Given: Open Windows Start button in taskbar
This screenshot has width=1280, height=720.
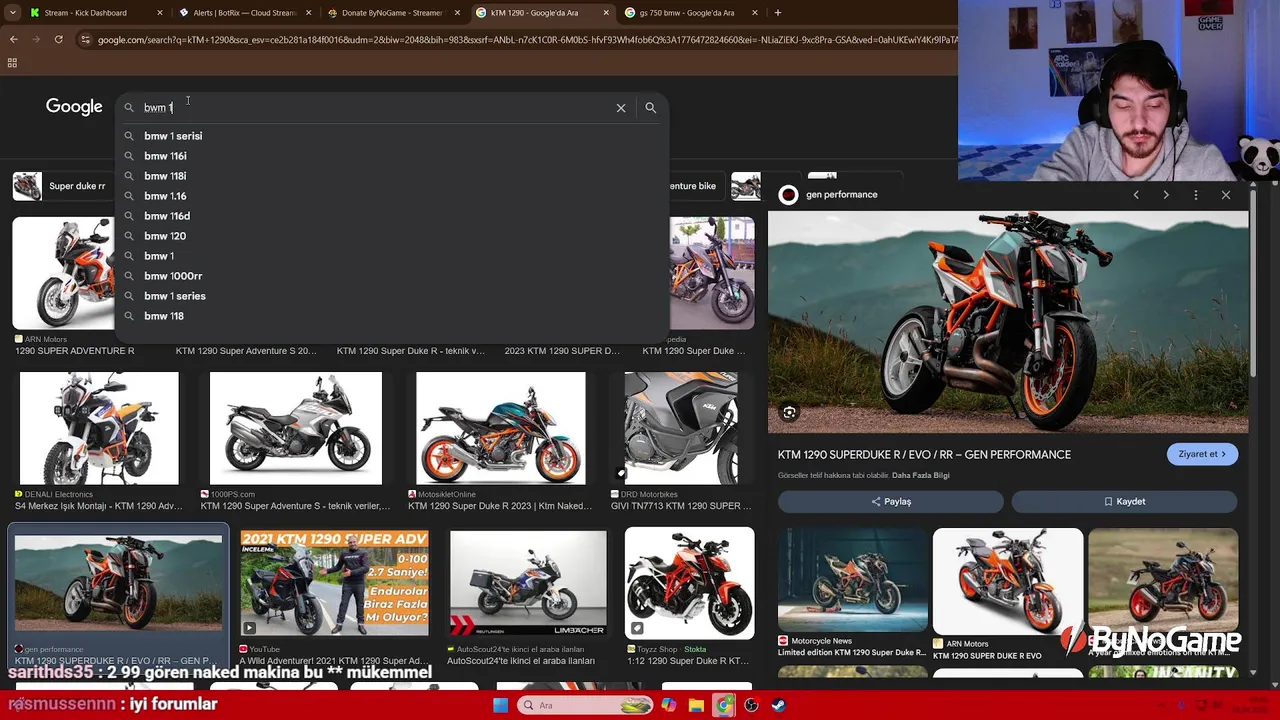Looking at the screenshot, I should coord(500,705).
